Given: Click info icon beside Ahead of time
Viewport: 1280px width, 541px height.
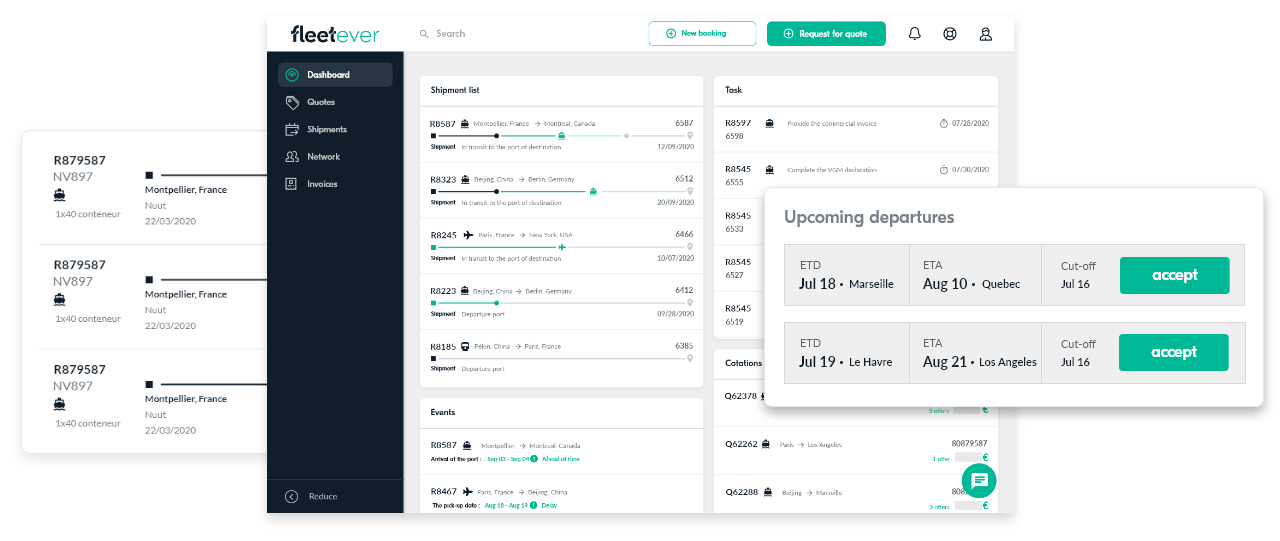Looking at the screenshot, I should pos(534,459).
